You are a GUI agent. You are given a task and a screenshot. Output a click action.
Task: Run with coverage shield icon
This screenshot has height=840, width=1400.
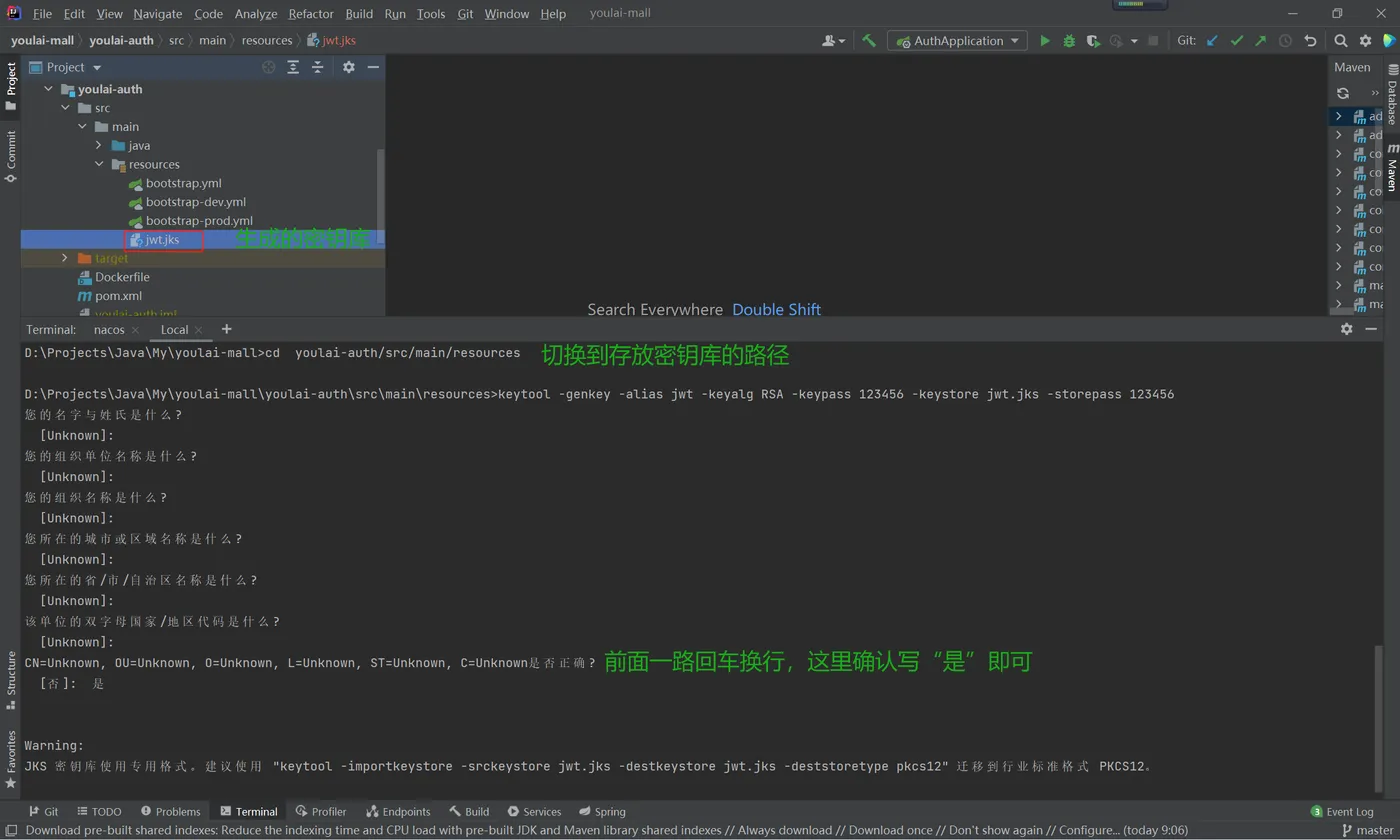1093,41
